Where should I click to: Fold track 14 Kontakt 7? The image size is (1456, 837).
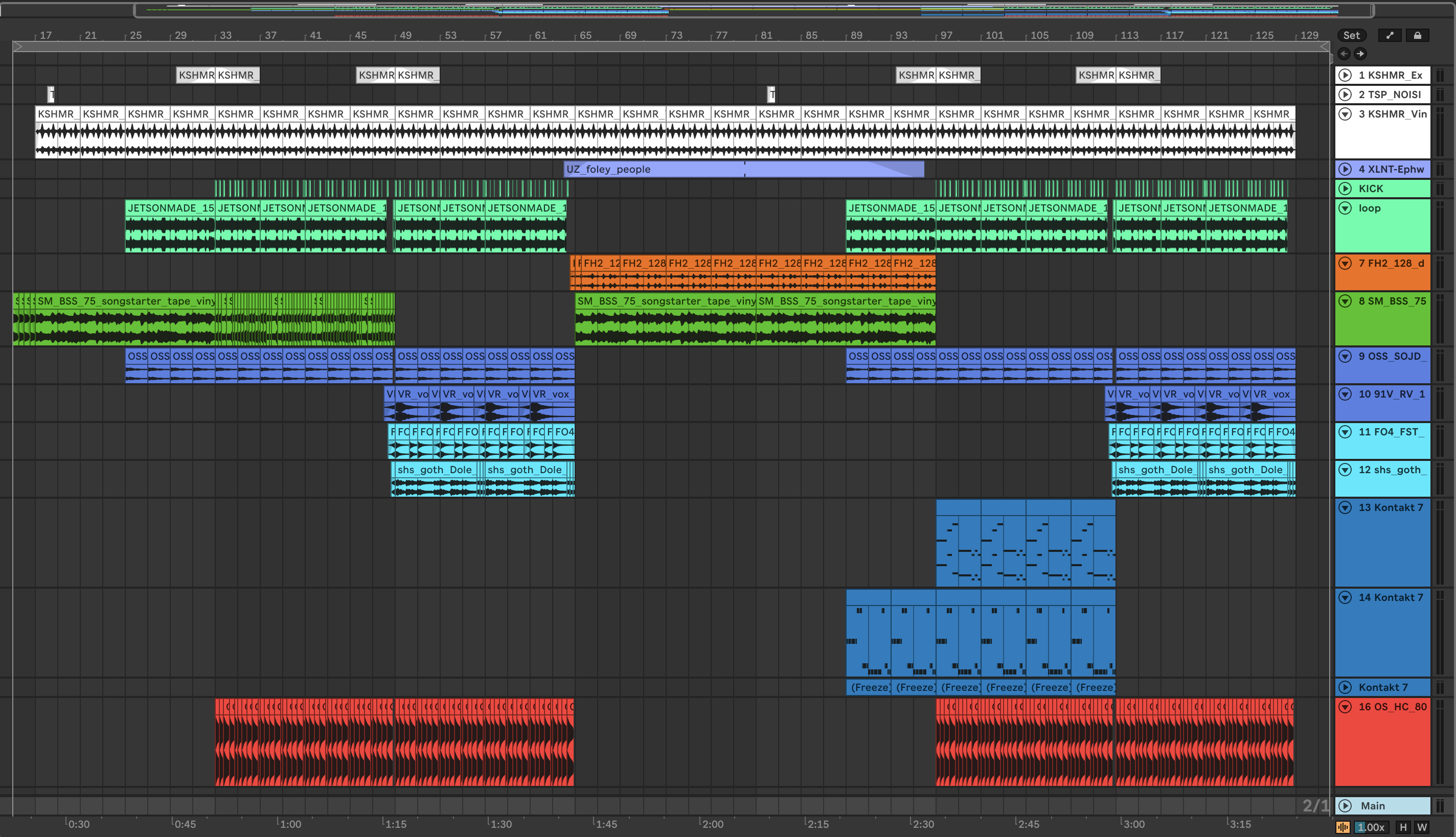(1345, 597)
